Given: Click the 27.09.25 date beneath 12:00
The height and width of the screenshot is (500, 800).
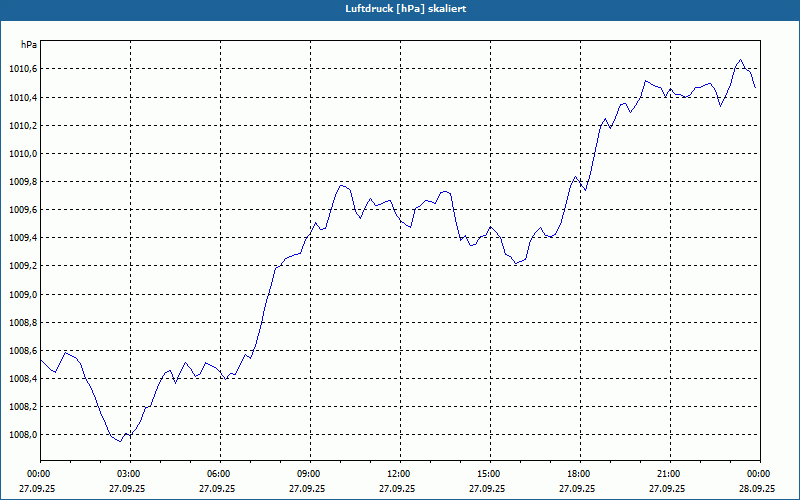Looking at the screenshot, I should pyautogui.click(x=397, y=488).
